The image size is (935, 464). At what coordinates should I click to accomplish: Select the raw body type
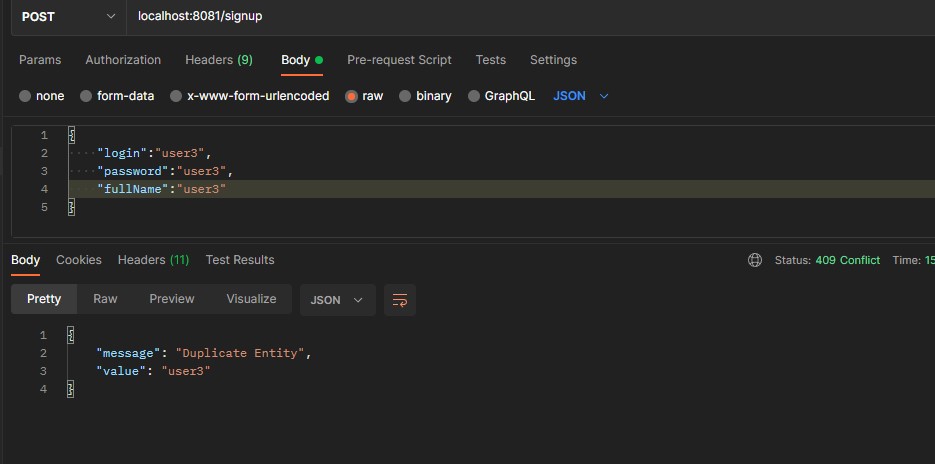[x=364, y=96]
